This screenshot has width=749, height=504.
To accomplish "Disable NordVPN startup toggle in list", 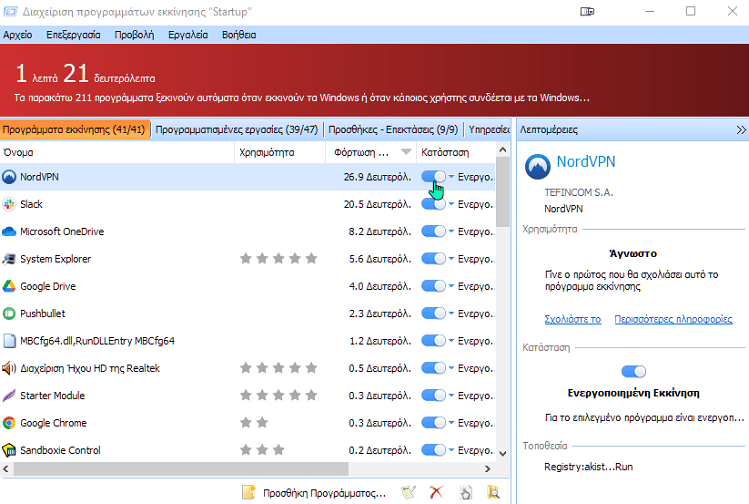I will (433, 177).
